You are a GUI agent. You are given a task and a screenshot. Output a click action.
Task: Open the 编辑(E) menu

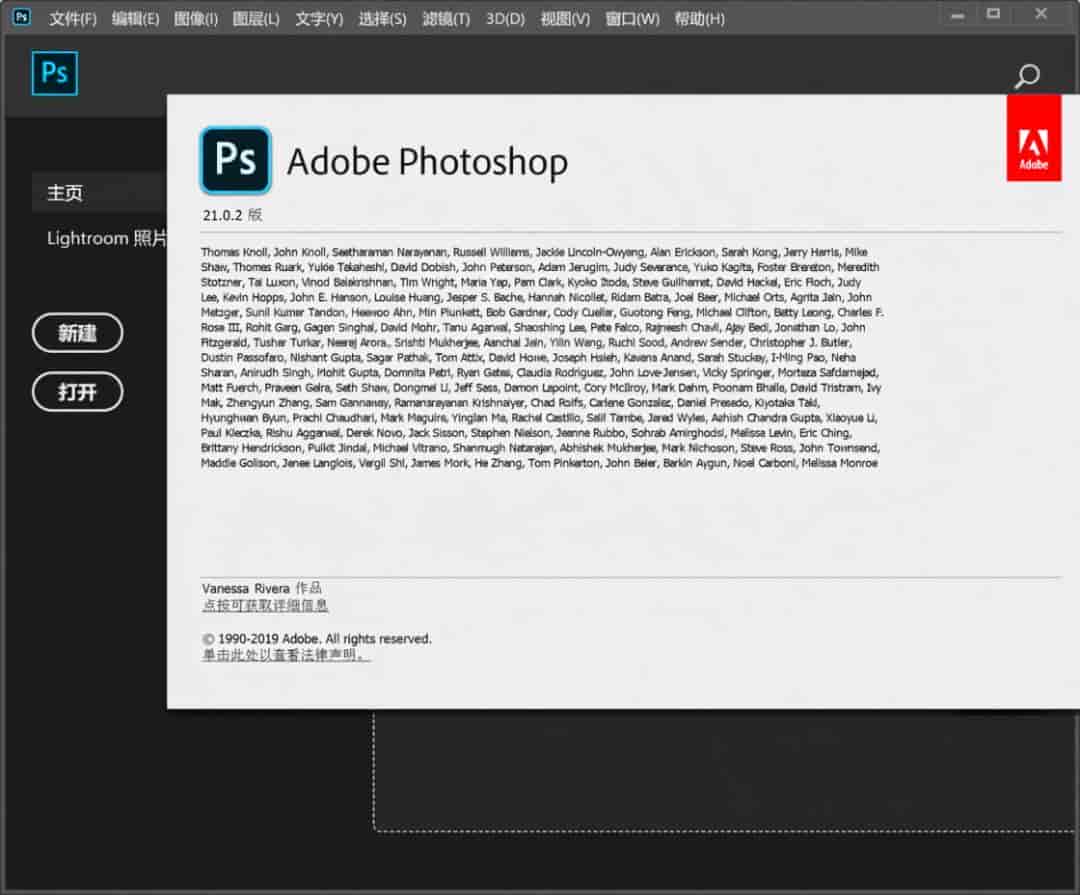tap(135, 19)
